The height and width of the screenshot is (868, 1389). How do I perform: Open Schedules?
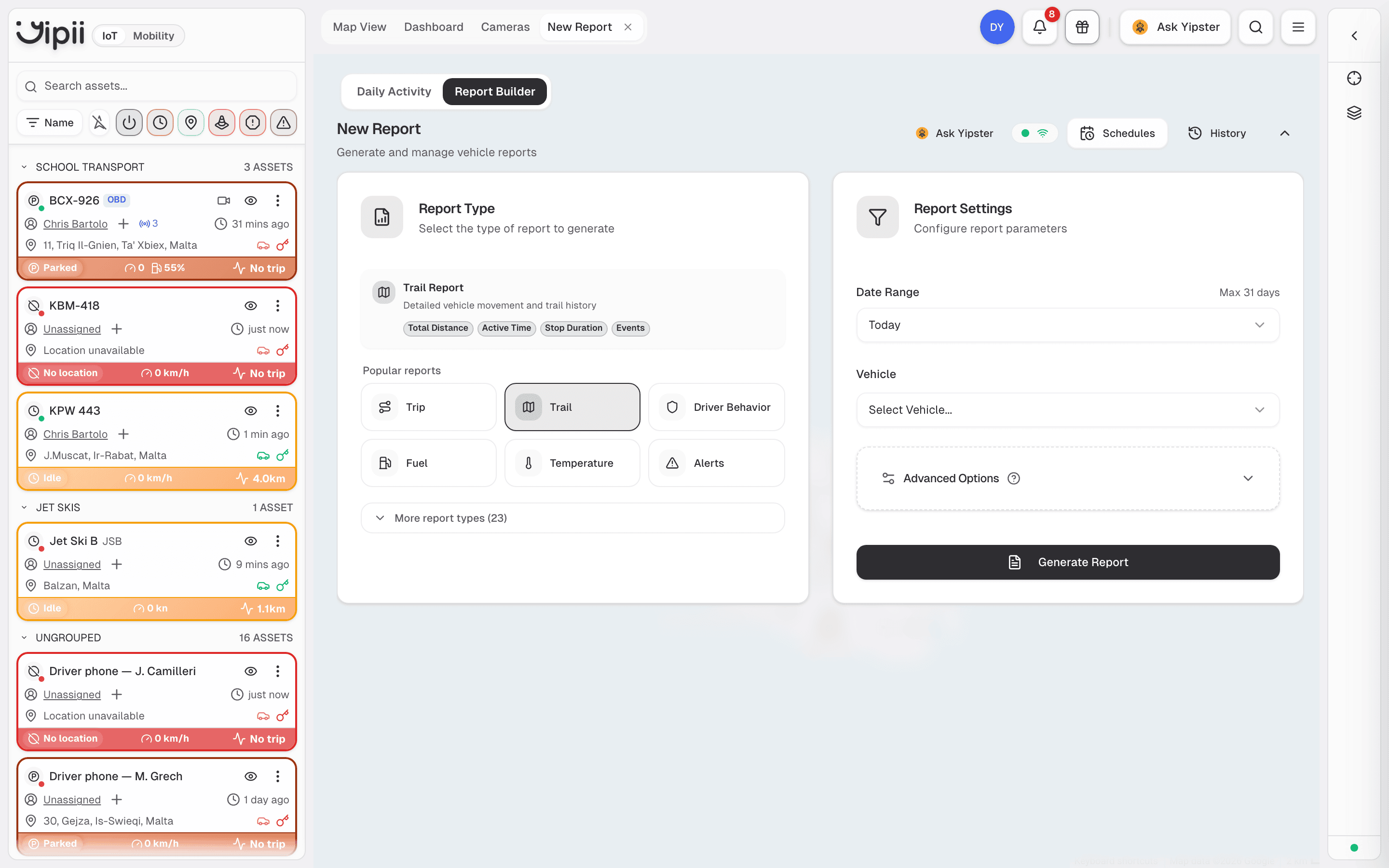[x=1117, y=133]
